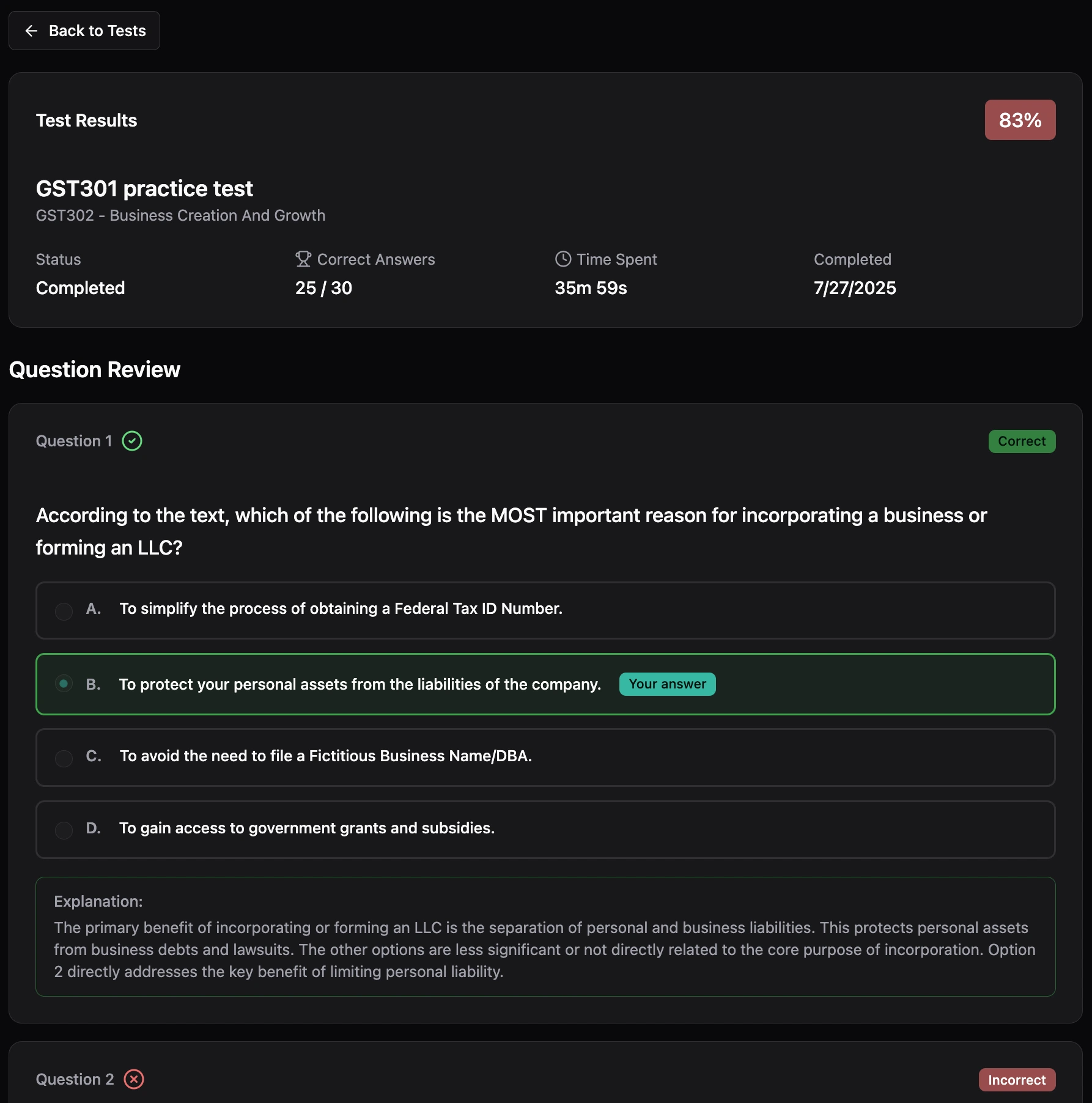Click the 83% score badge

click(1020, 120)
